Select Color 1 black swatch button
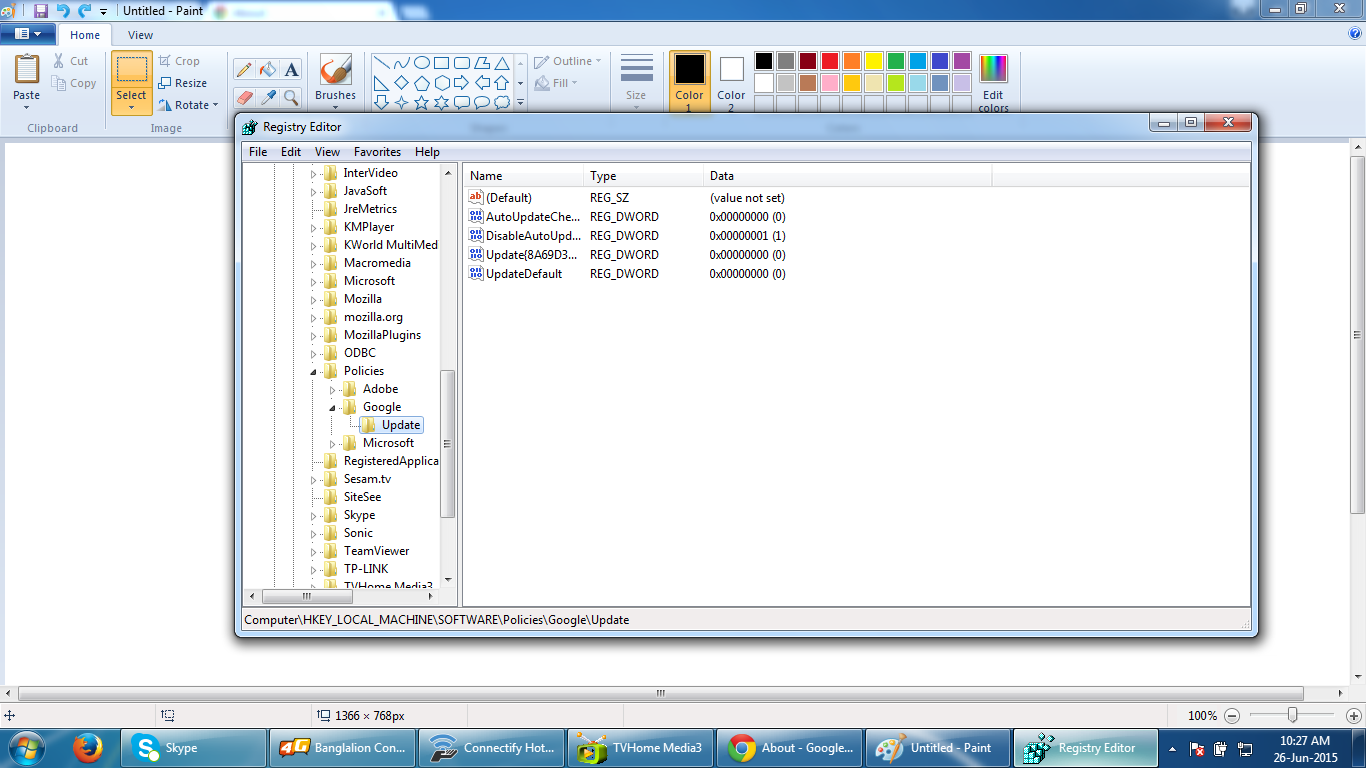1366x768 pixels. (x=689, y=82)
